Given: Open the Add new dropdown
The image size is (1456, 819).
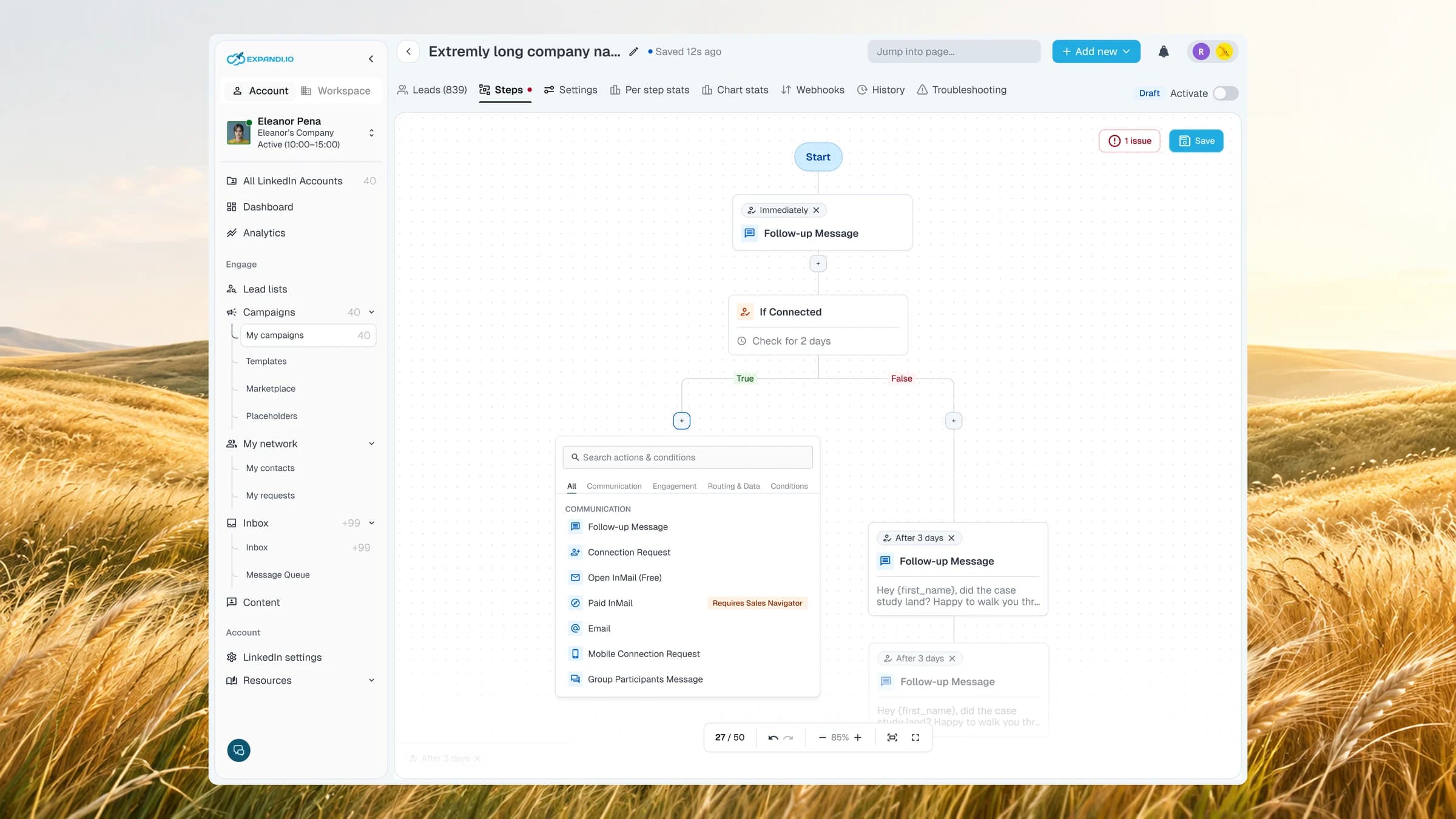Looking at the screenshot, I should pos(1096,52).
